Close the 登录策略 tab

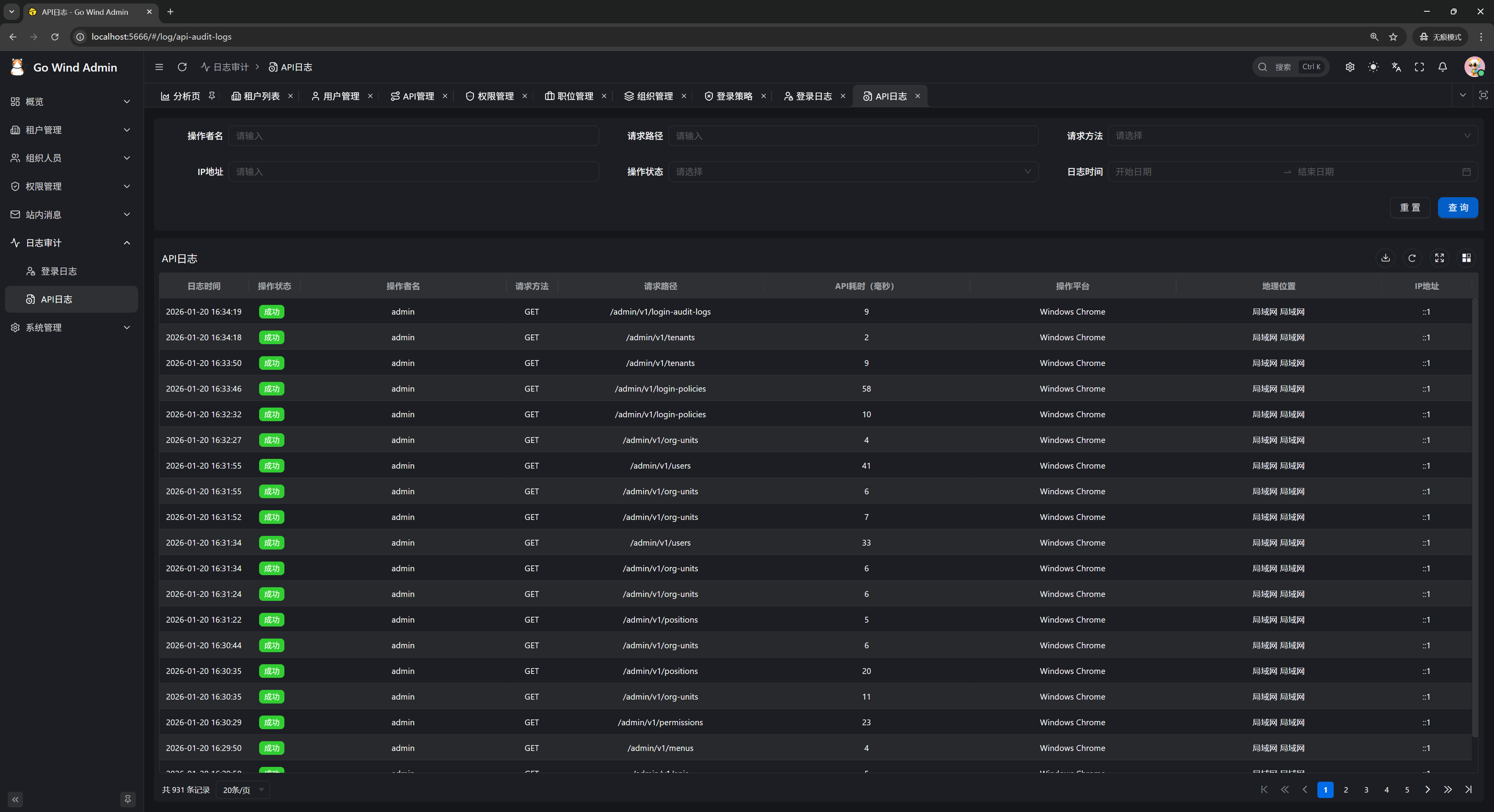pos(763,96)
